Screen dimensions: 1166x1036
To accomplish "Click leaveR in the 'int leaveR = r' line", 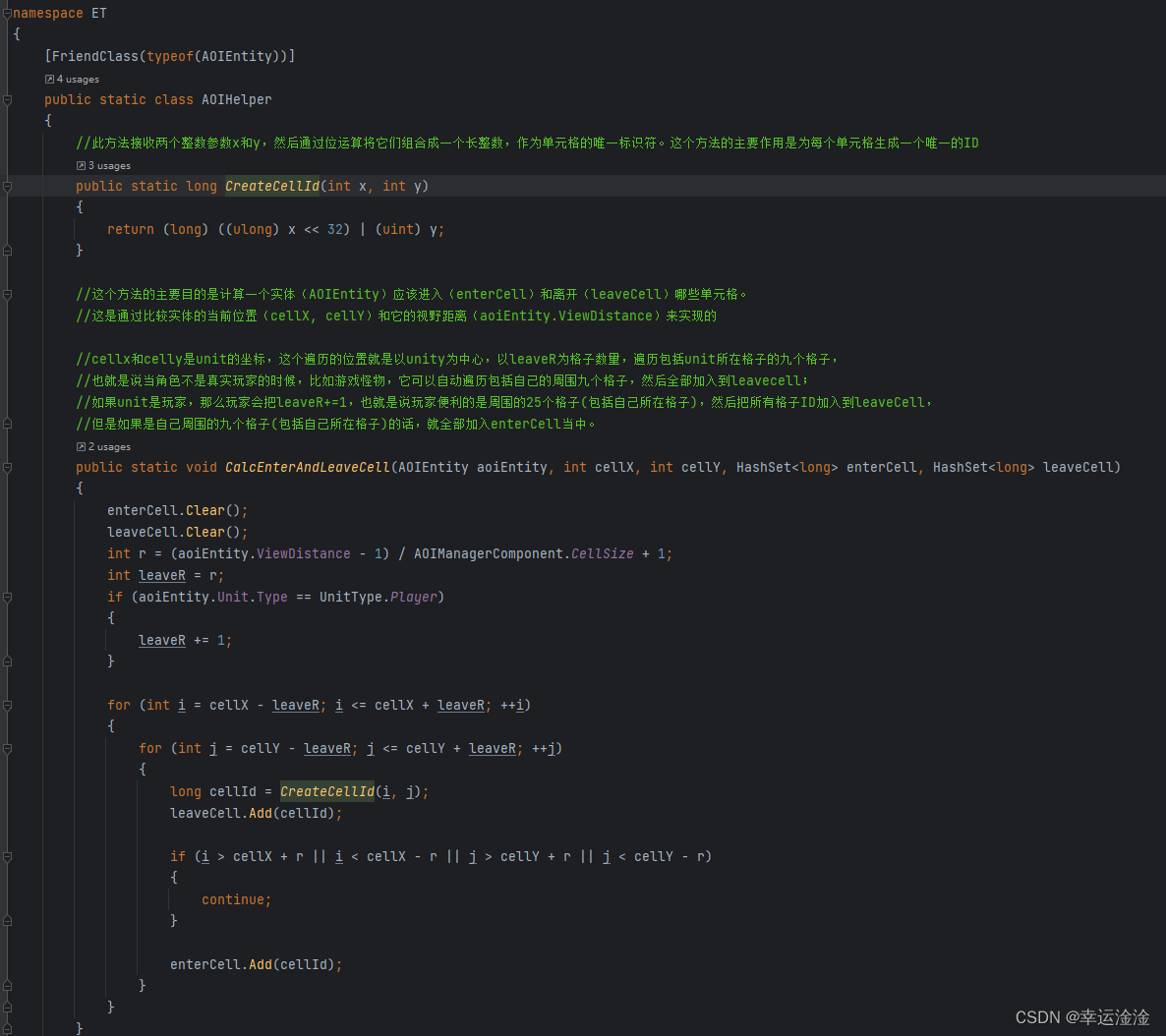I will 162,575.
